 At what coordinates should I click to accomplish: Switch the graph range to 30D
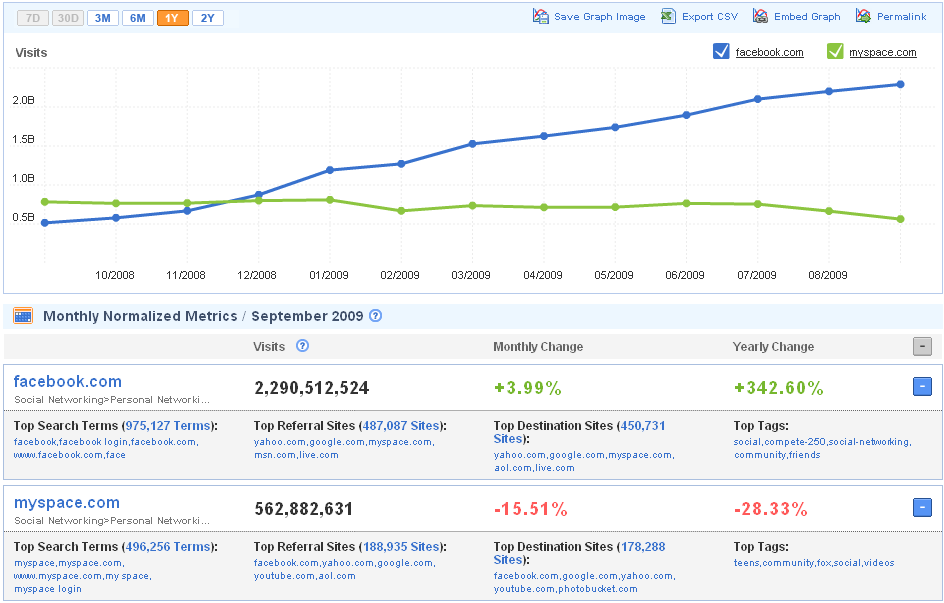68,18
